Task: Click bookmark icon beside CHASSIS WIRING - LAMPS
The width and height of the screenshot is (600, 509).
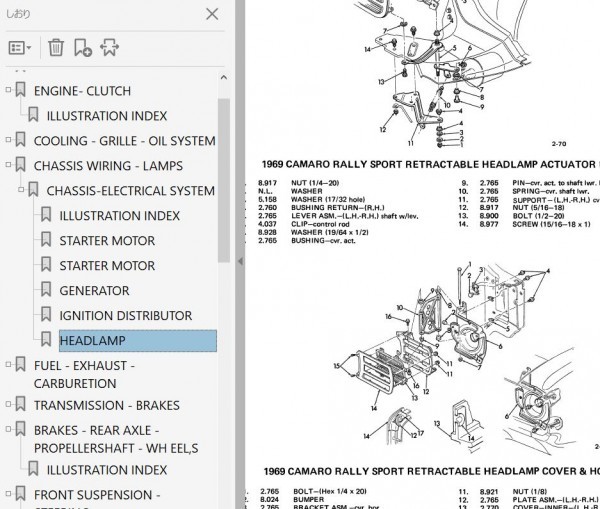Action: point(20,165)
